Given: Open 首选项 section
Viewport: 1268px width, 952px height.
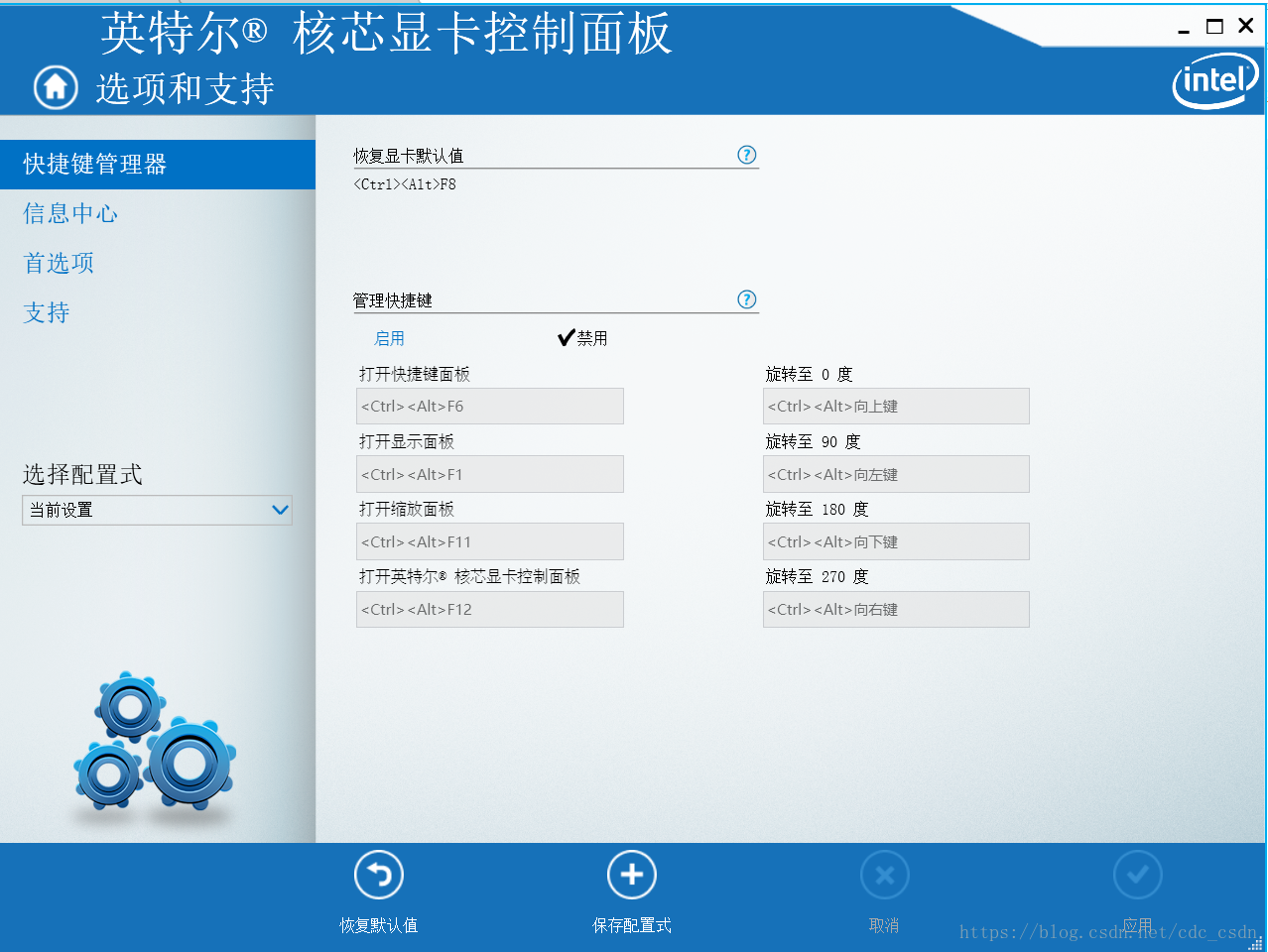Looking at the screenshot, I should [59, 263].
